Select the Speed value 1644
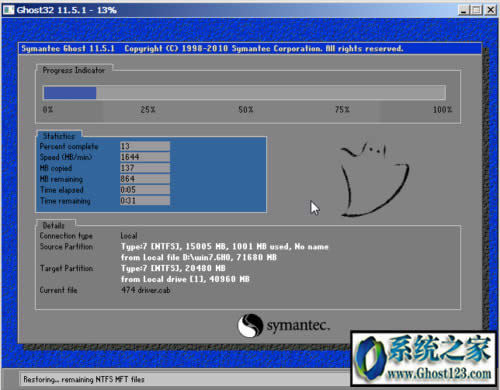 (x=145, y=157)
